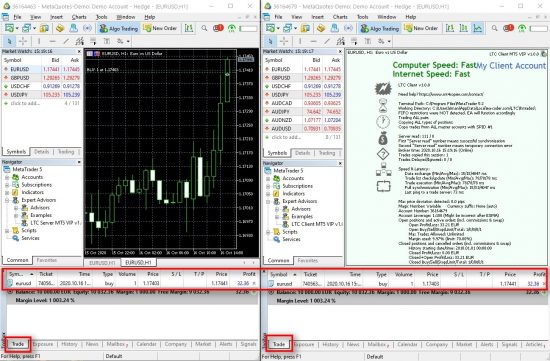550x361 pixels.
Task: Select GBPUSD row in right Market Watch
Action: [x=303, y=78]
